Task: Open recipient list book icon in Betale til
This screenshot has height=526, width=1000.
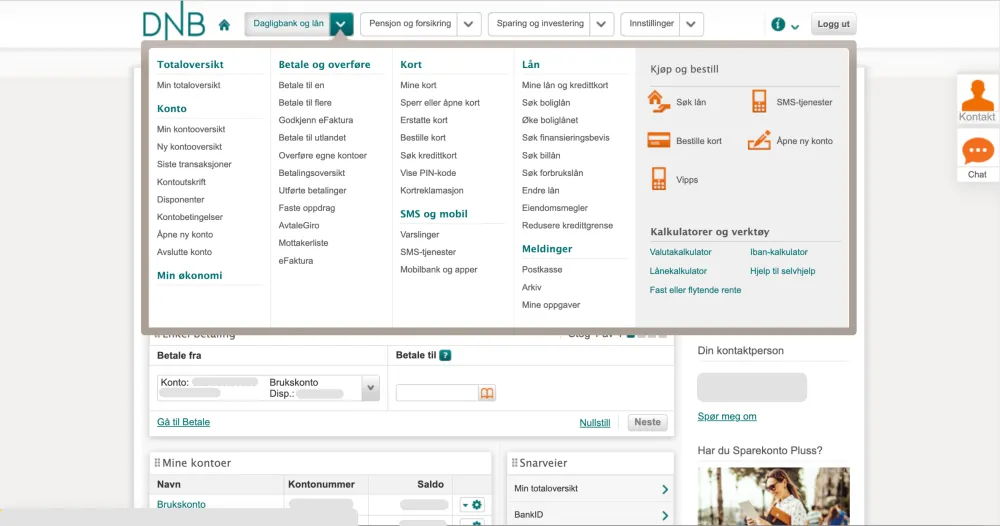Action: tap(487, 394)
